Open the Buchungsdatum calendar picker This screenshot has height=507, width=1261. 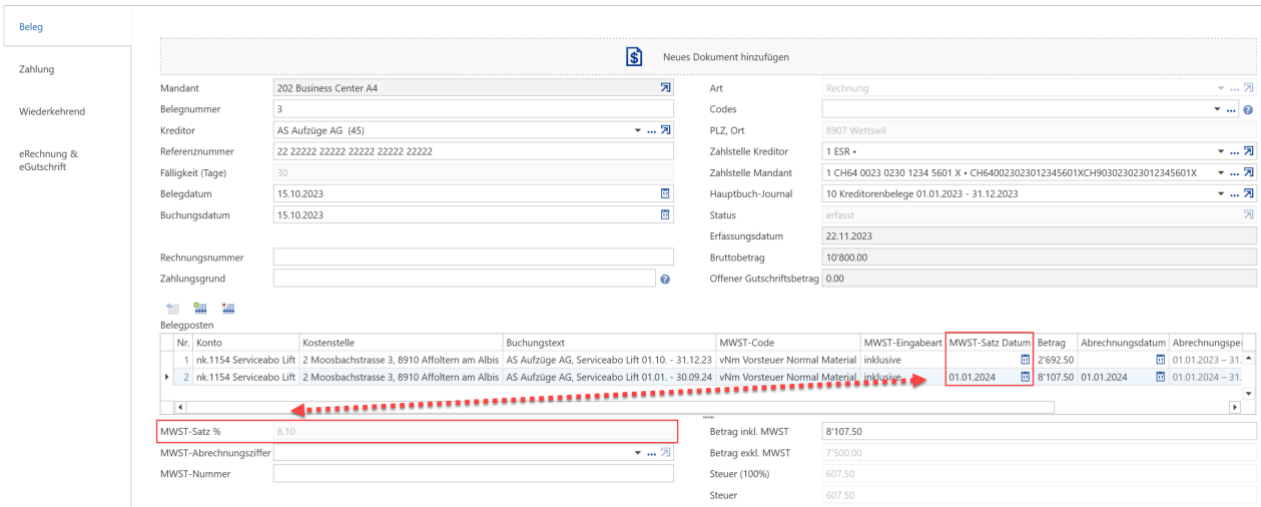coord(666,214)
